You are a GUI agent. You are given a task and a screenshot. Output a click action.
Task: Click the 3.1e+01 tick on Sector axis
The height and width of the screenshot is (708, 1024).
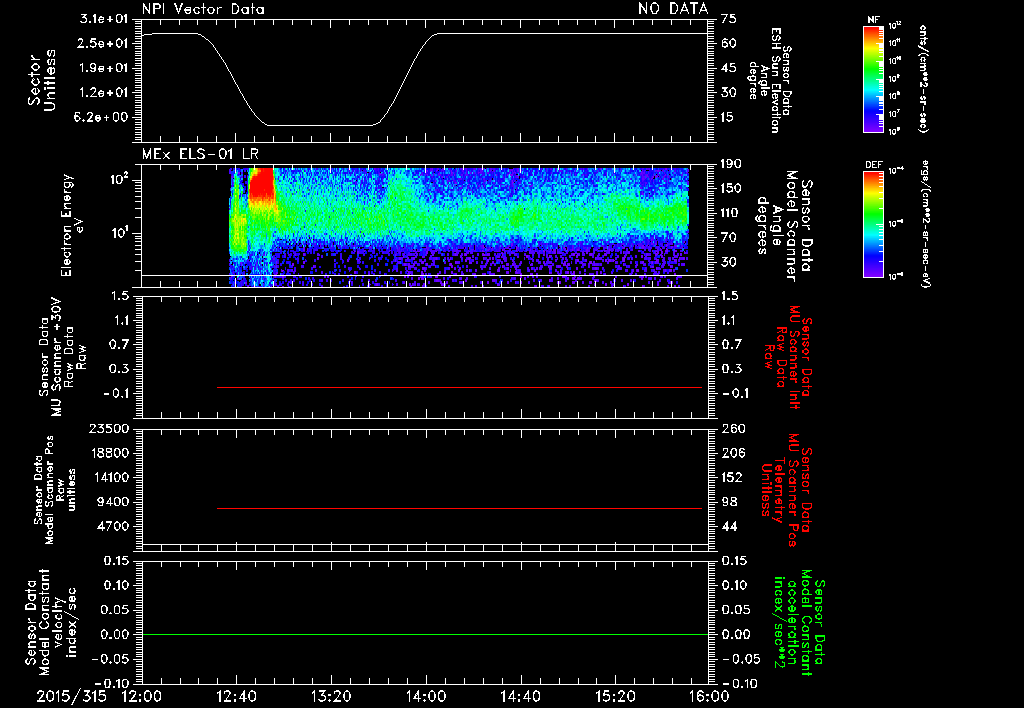coord(103,19)
